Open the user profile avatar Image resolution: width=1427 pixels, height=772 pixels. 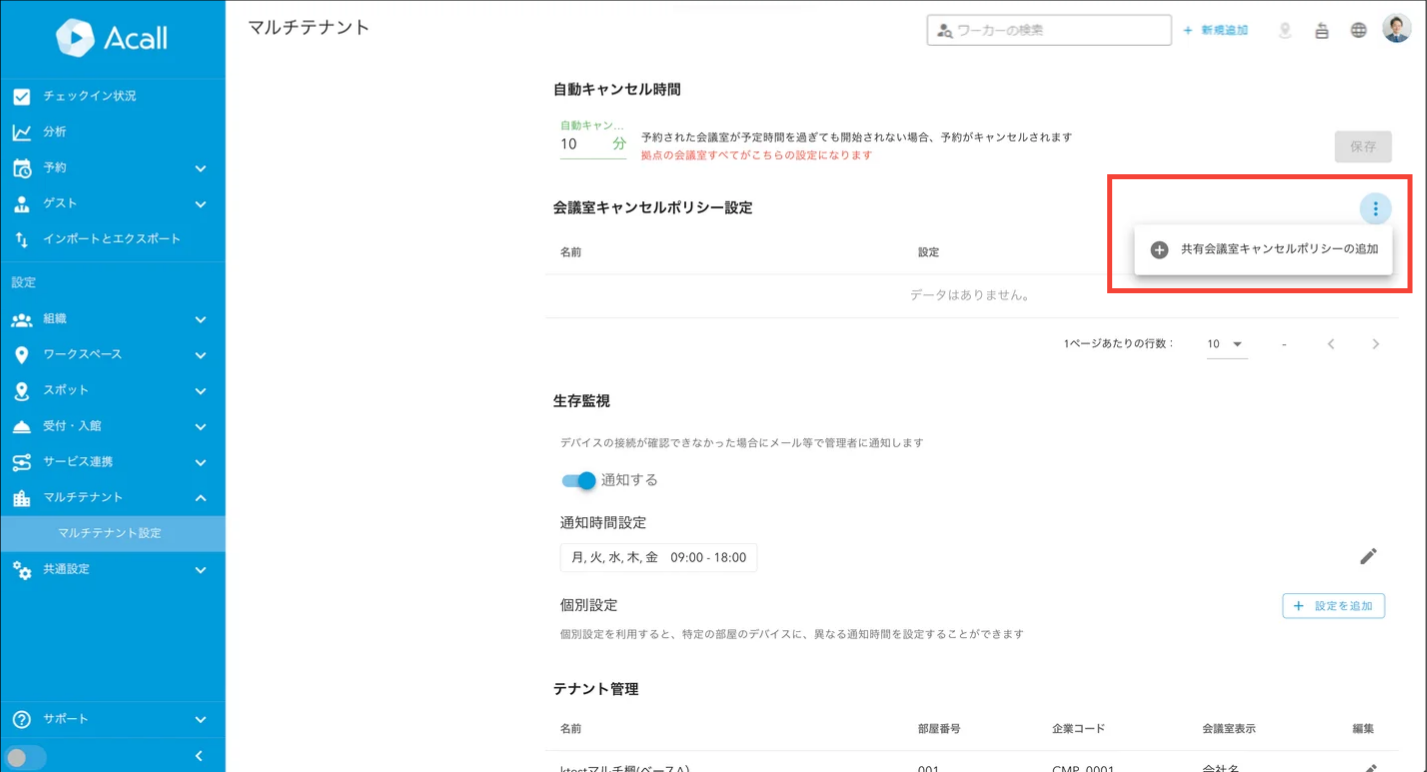point(1396,29)
